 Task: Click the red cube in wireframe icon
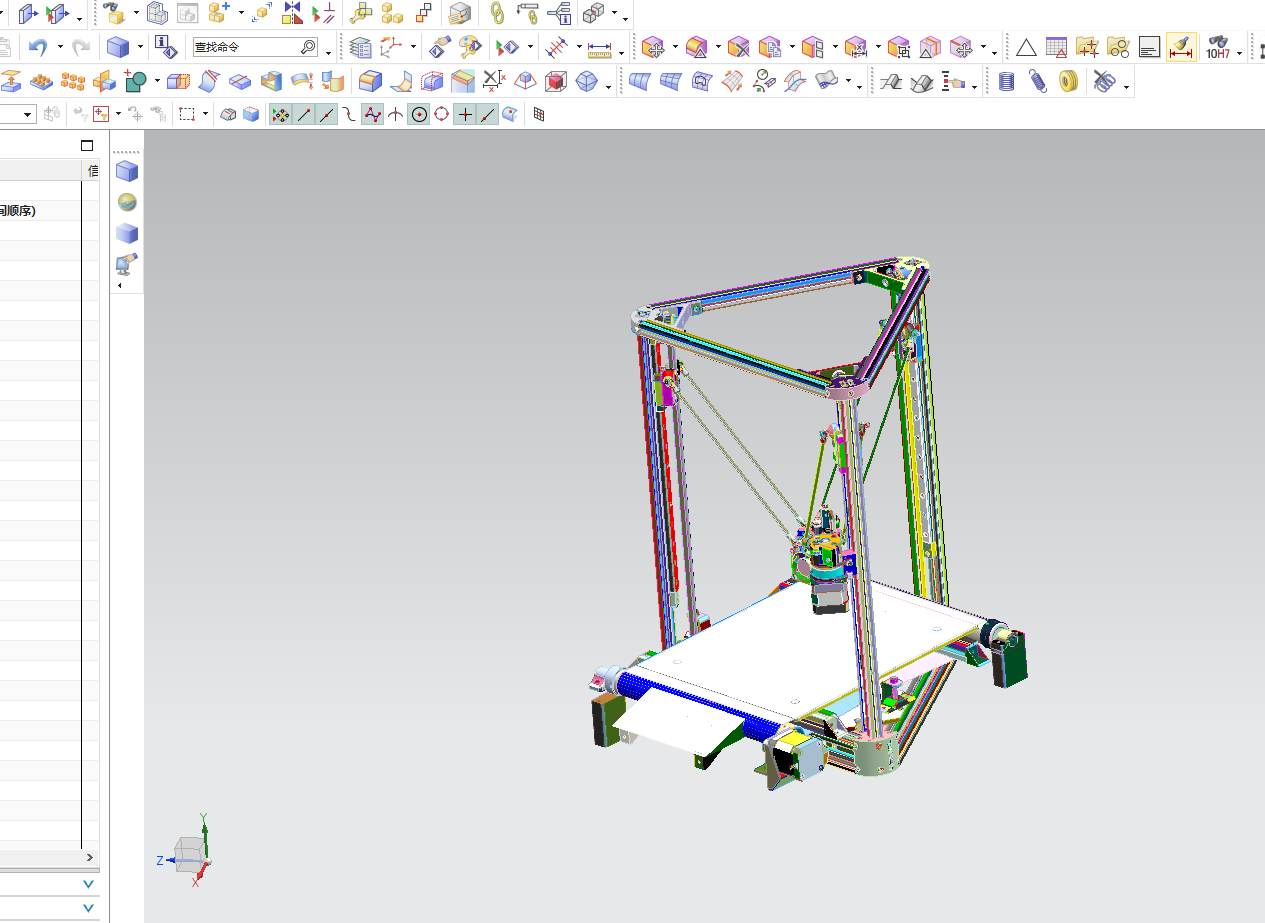(556, 81)
